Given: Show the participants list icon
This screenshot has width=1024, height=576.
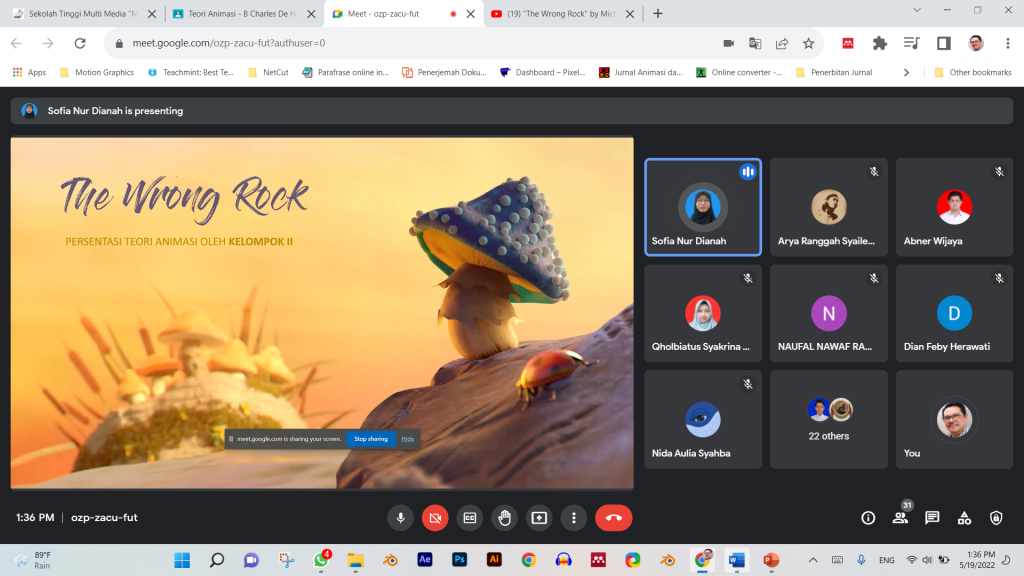Looking at the screenshot, I should pyautogui.click(x=900, y=517).
